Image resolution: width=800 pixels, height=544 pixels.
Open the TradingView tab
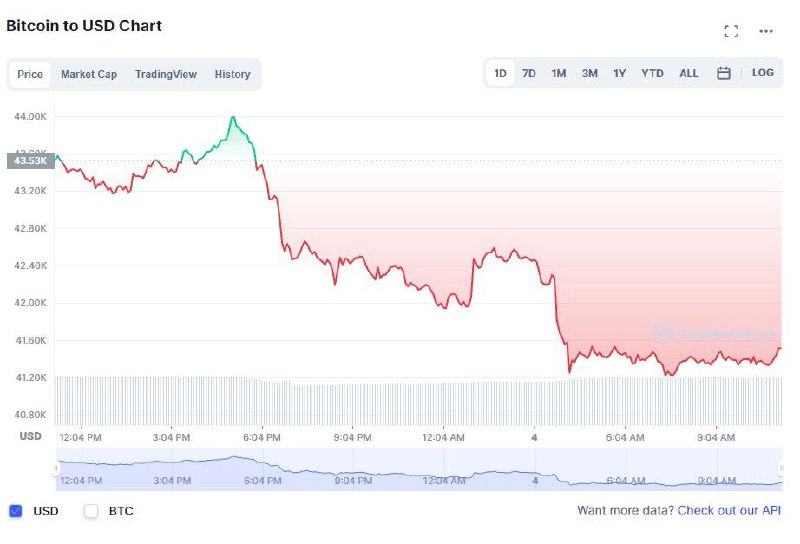coord(166,74)
